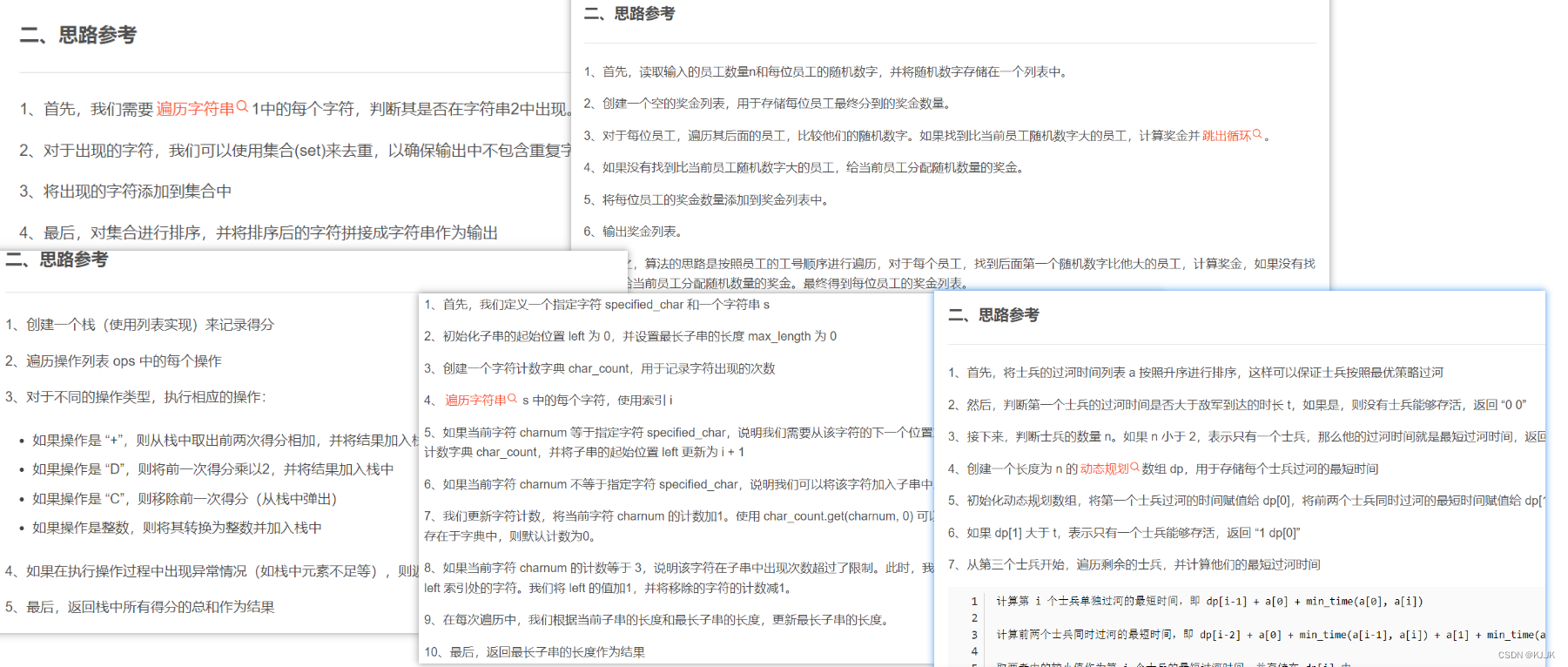Click line '3、接下来，判断士兵的数量 n'

coord(1247,437)
